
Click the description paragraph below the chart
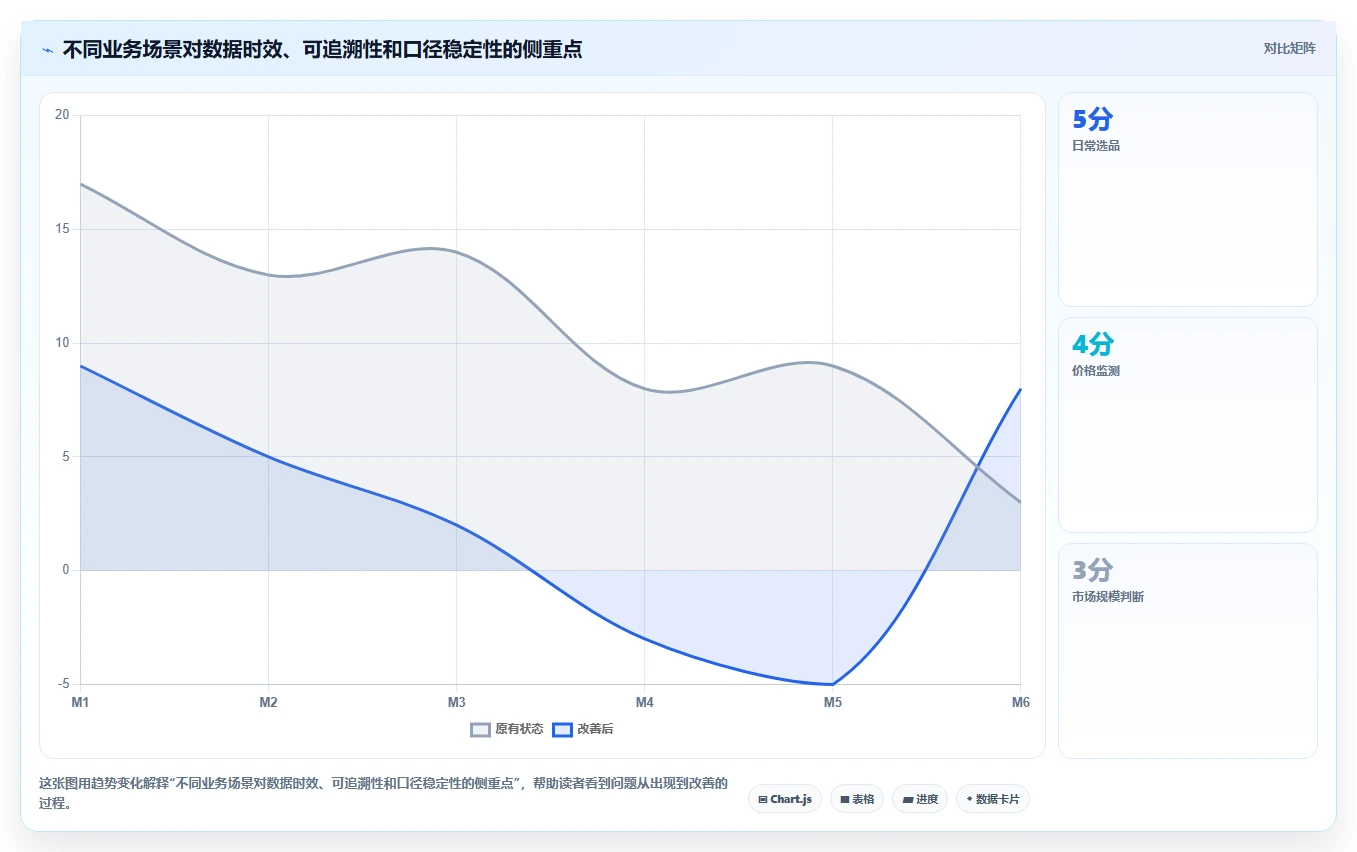tap(383, 793)
